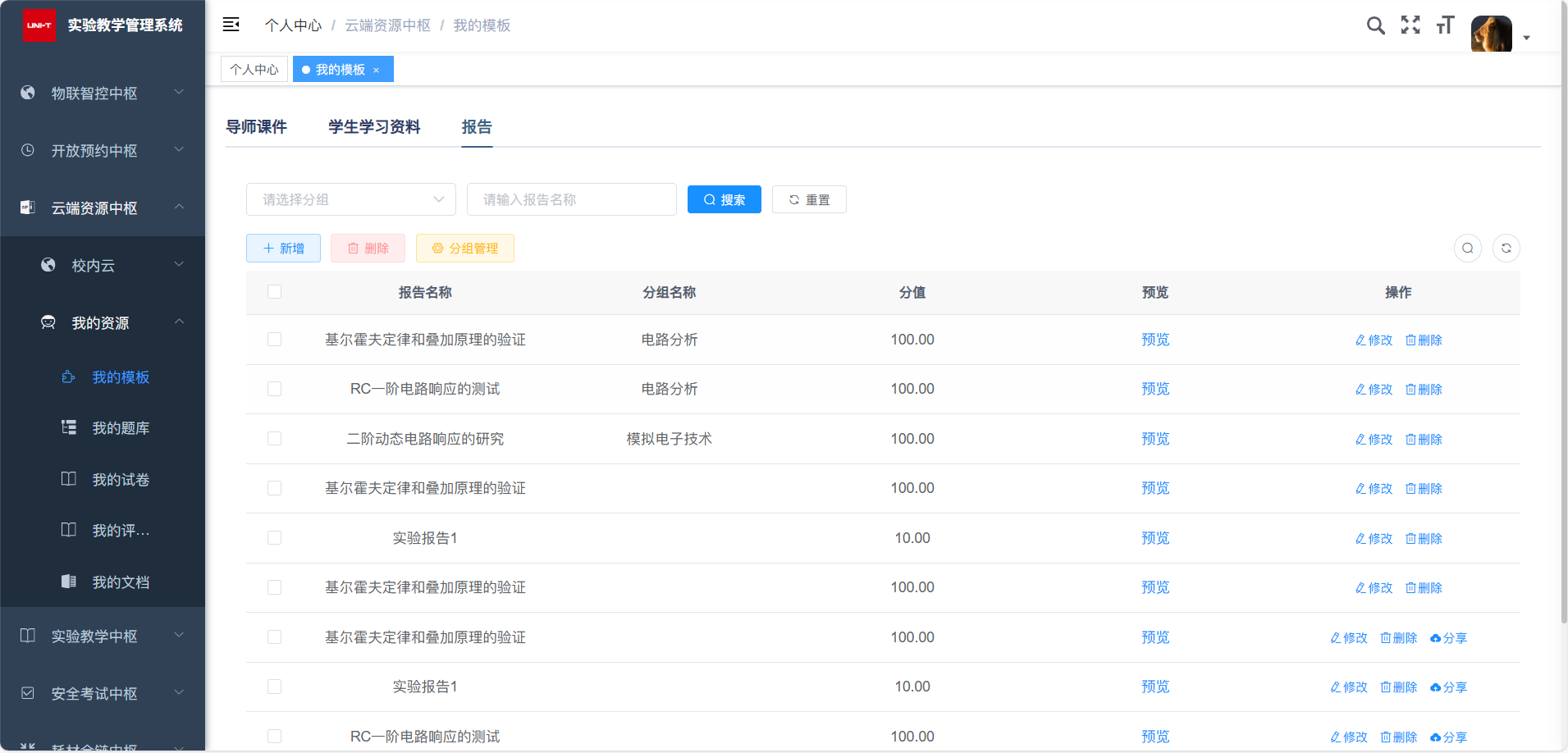Open the font size adjustment icon

(x=1445, y=25)
